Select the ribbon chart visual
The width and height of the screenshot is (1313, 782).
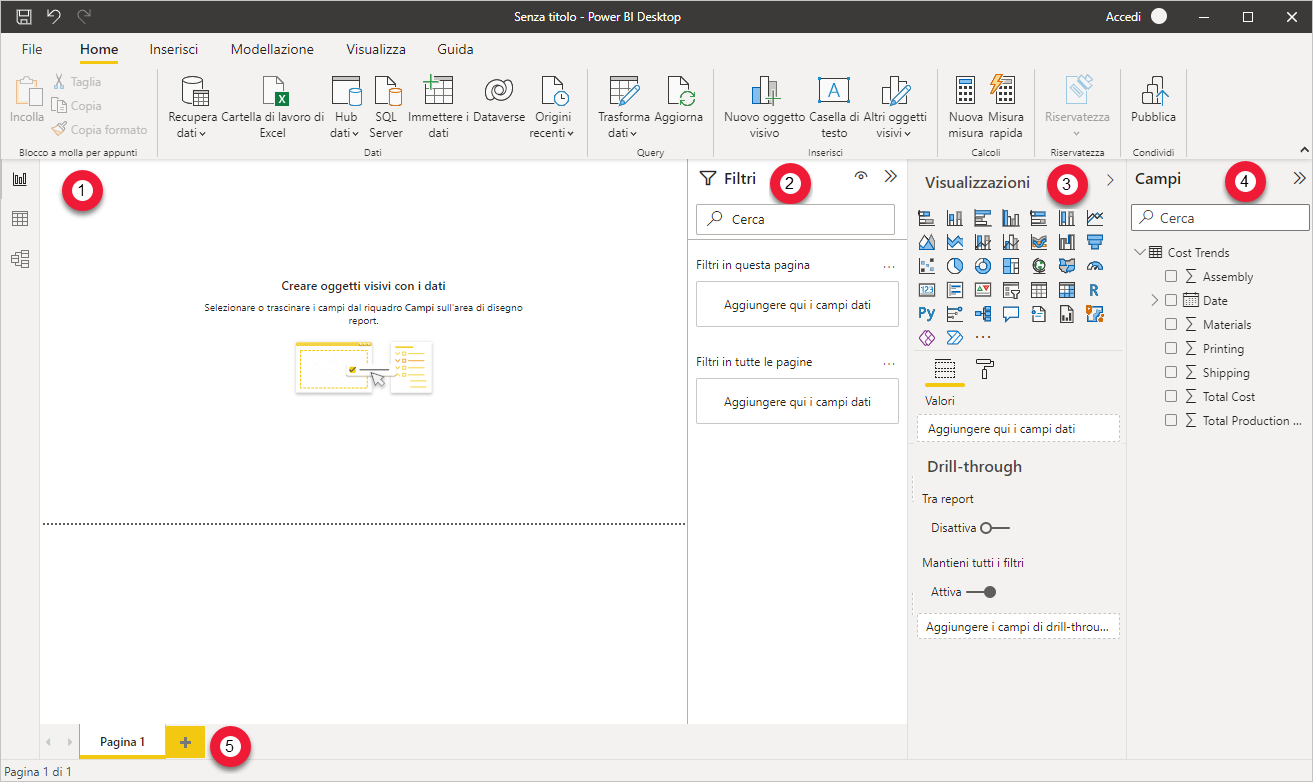[x=1038, y=241]
